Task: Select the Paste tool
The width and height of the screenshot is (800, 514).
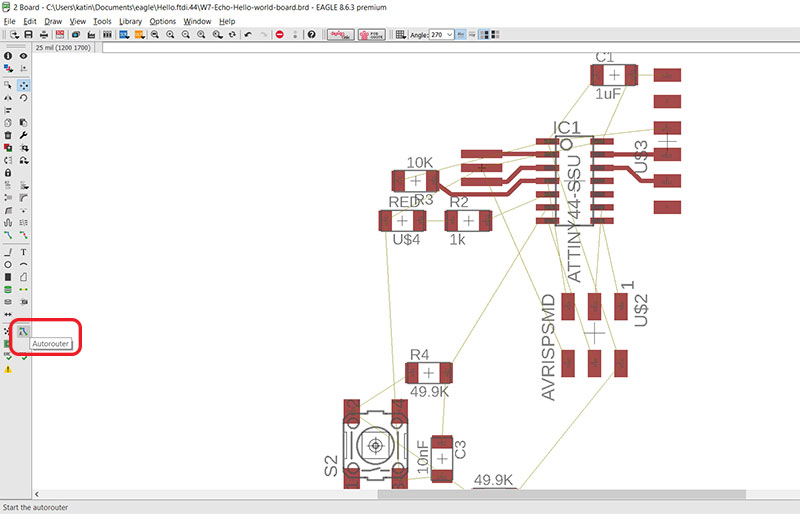Action: (x=23, y=123)
